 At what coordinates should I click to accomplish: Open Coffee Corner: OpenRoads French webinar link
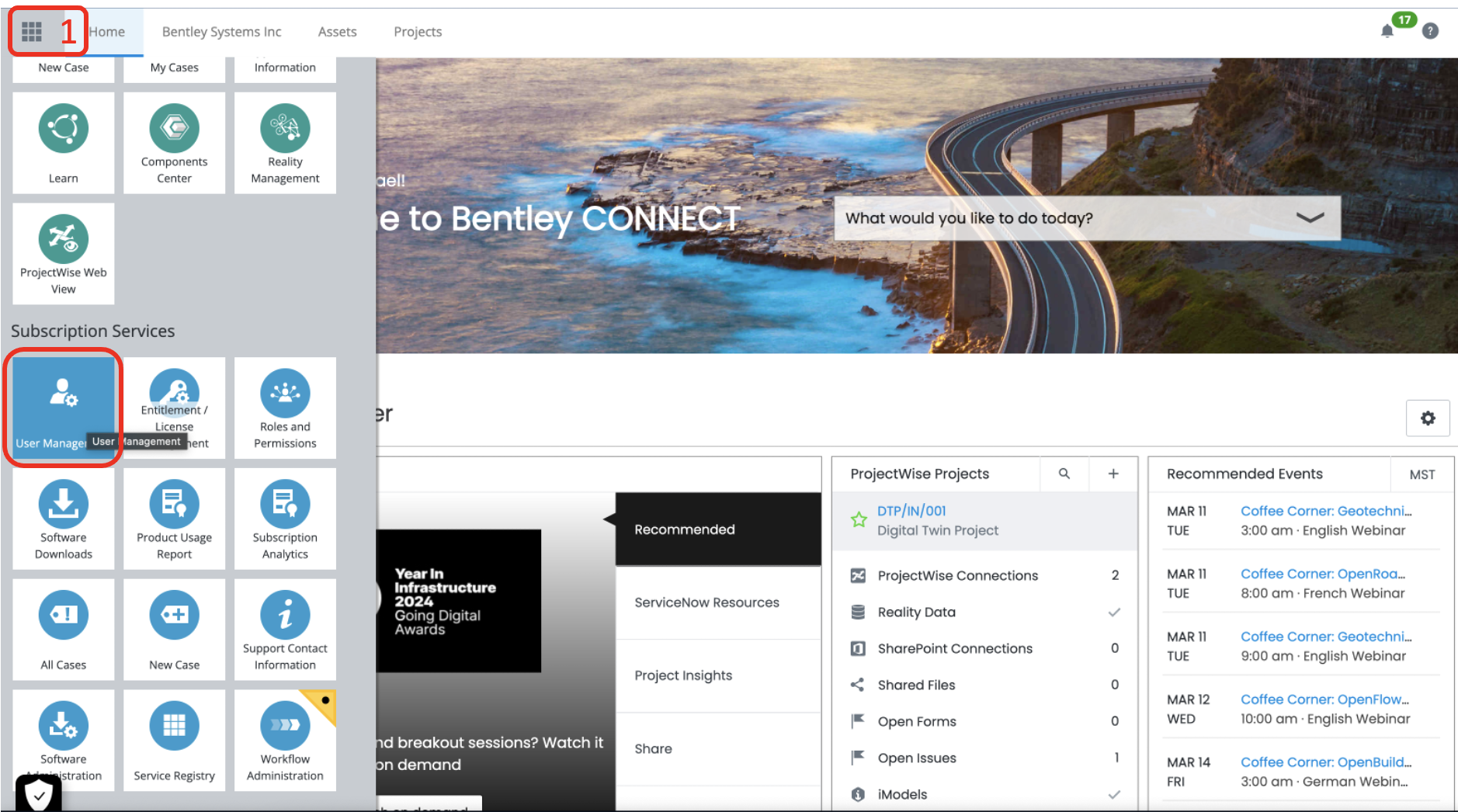(1322, 574)
